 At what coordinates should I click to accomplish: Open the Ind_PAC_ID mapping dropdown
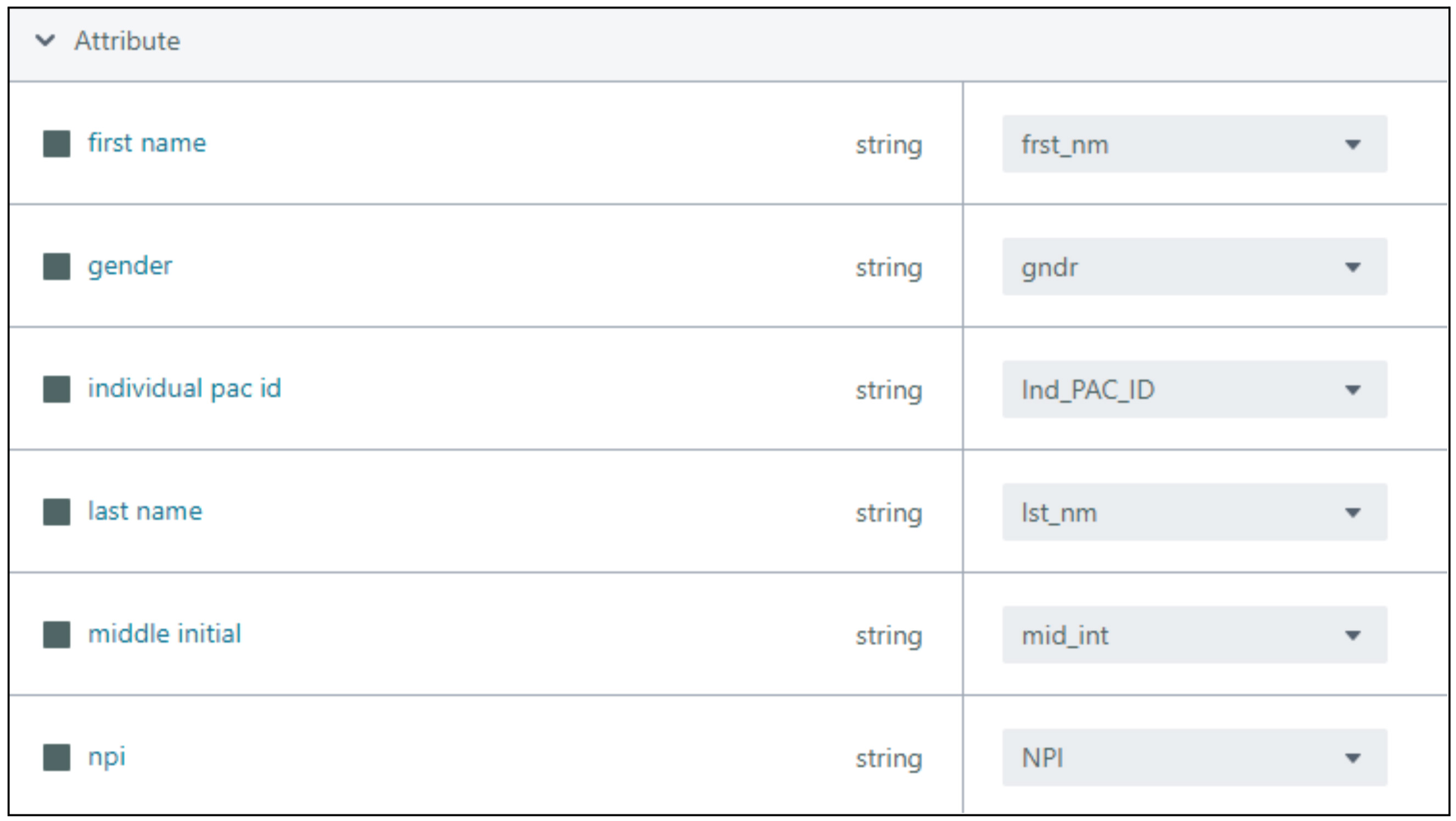[1194, 389]
